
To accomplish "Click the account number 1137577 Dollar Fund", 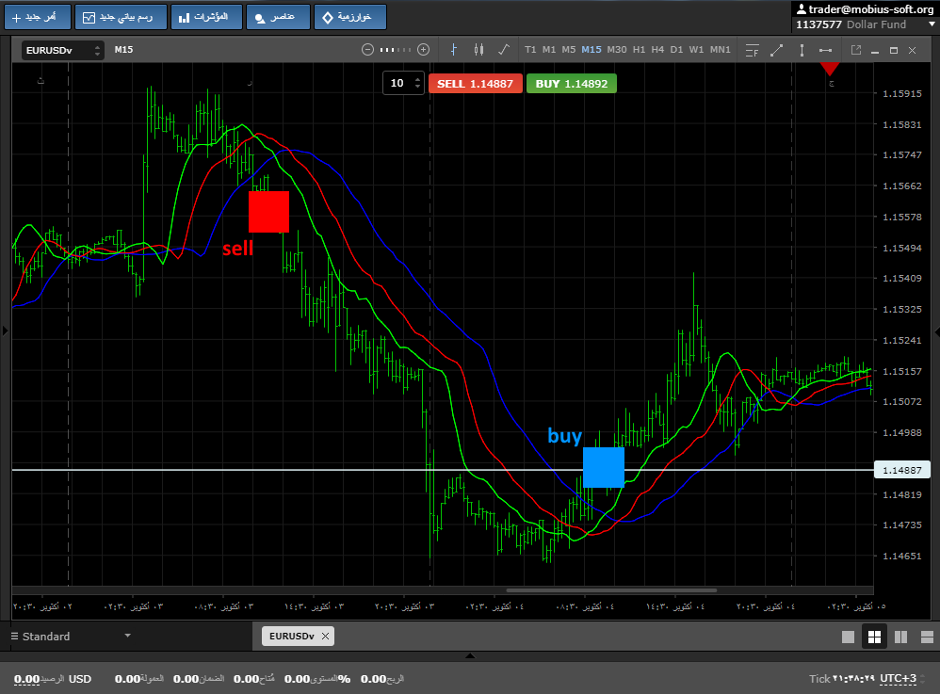I will click(851, 25).
